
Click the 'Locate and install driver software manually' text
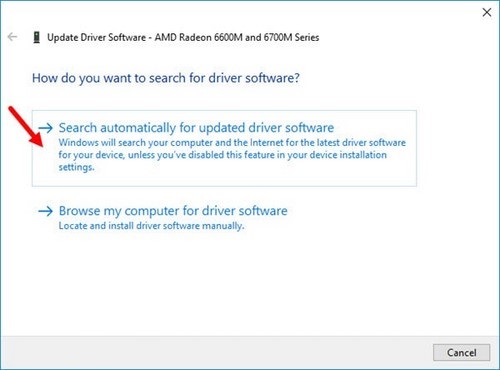151,226
